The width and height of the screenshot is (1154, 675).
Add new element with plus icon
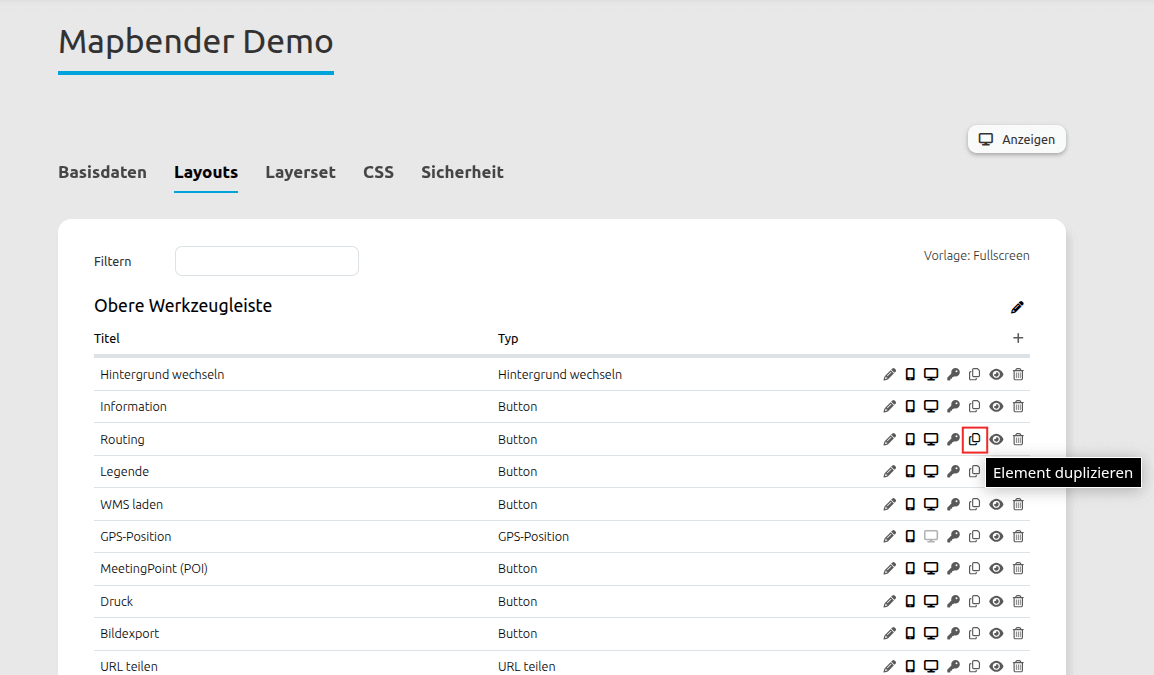tap(1018, 338)
